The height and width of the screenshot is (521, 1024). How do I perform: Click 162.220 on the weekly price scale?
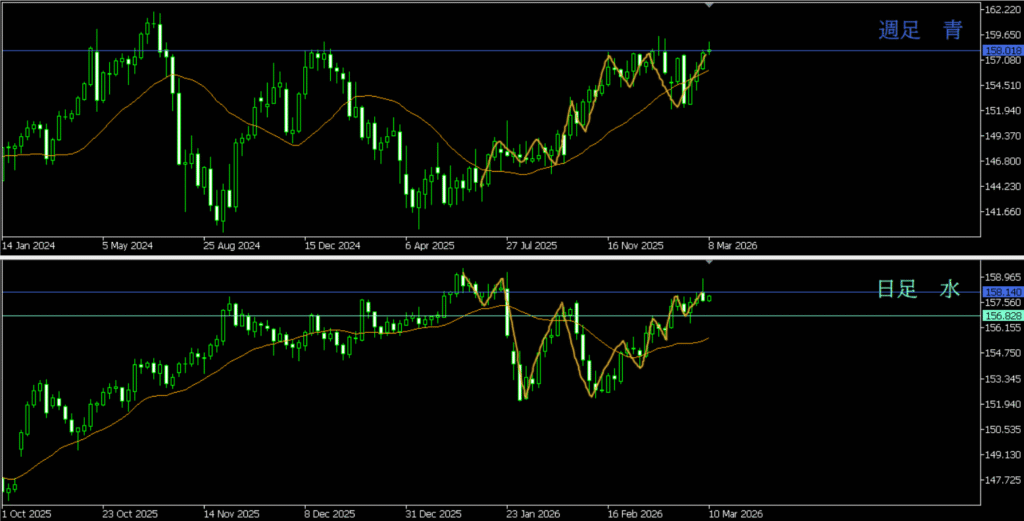point(1000,10)
